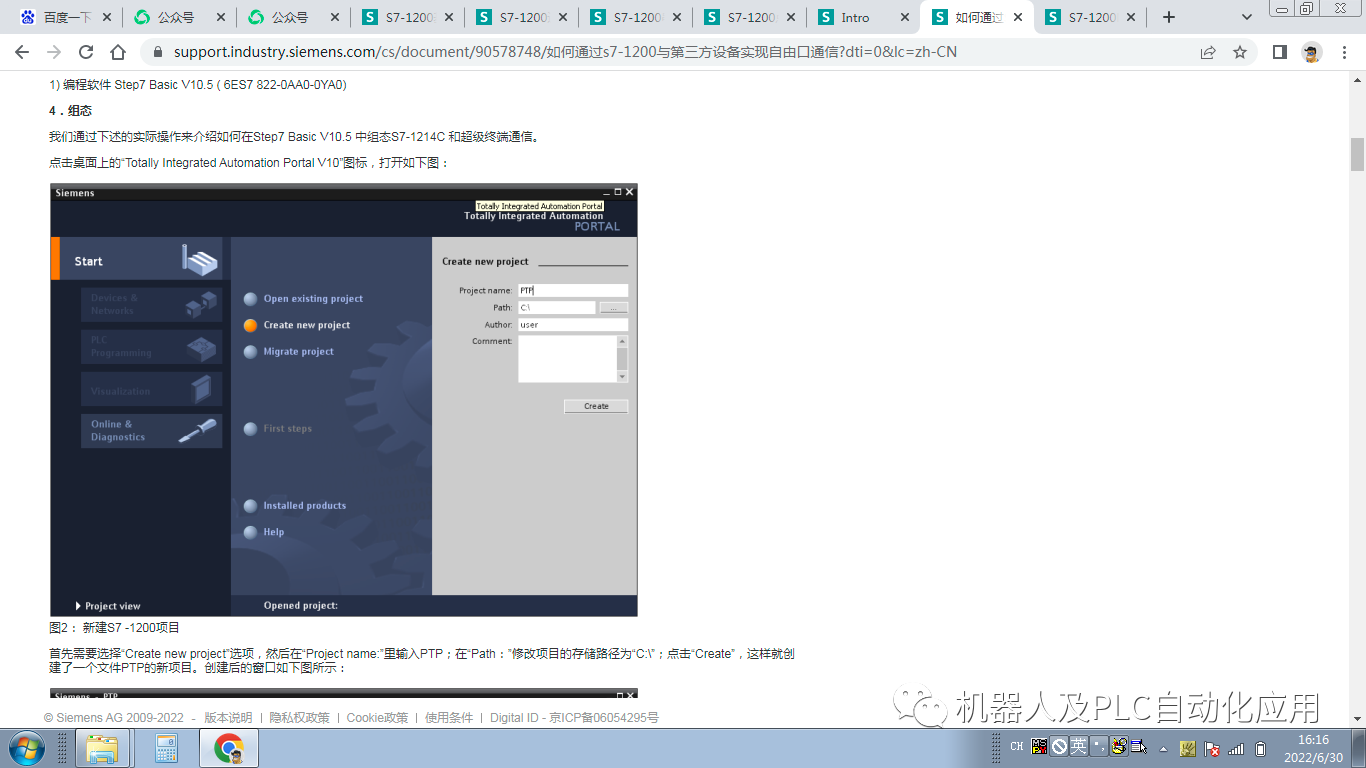Viewport: 1366px width, 768px height.
Task: Click the caption "图2： 新建S7 -1200项目"
Action: [x=114, y=628]
